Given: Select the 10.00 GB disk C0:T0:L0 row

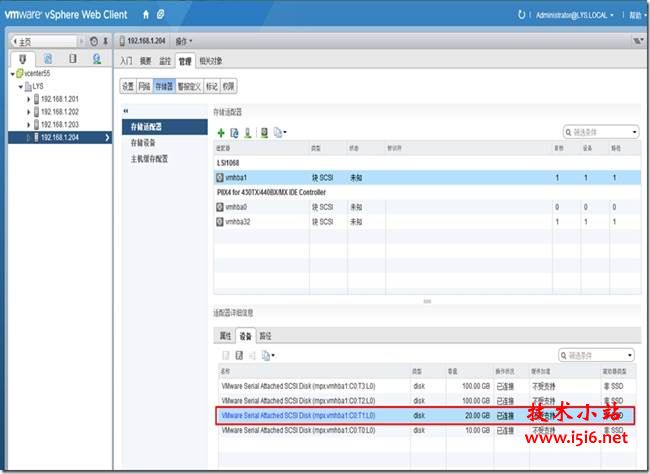Looking at the screenshot, I should point(427,430).
